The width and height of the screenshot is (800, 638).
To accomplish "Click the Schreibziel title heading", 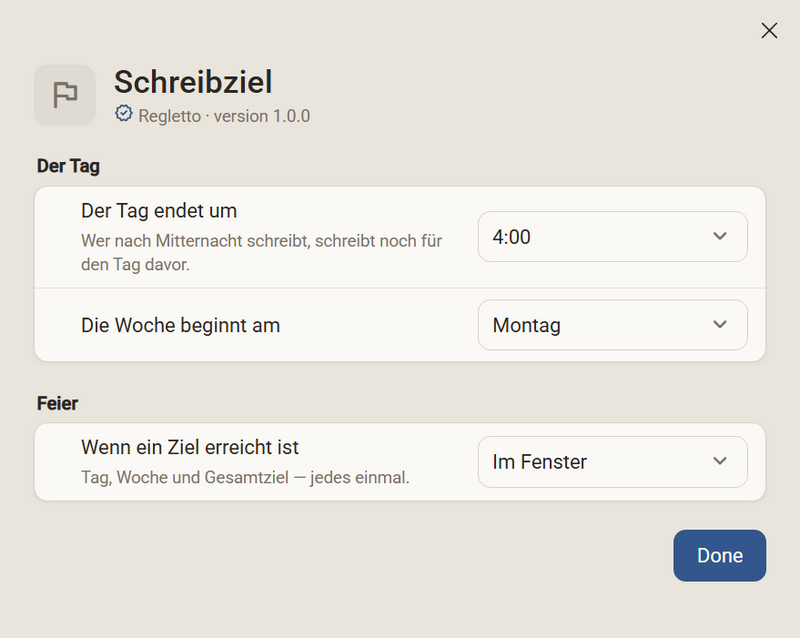I will tap(193, 82).
